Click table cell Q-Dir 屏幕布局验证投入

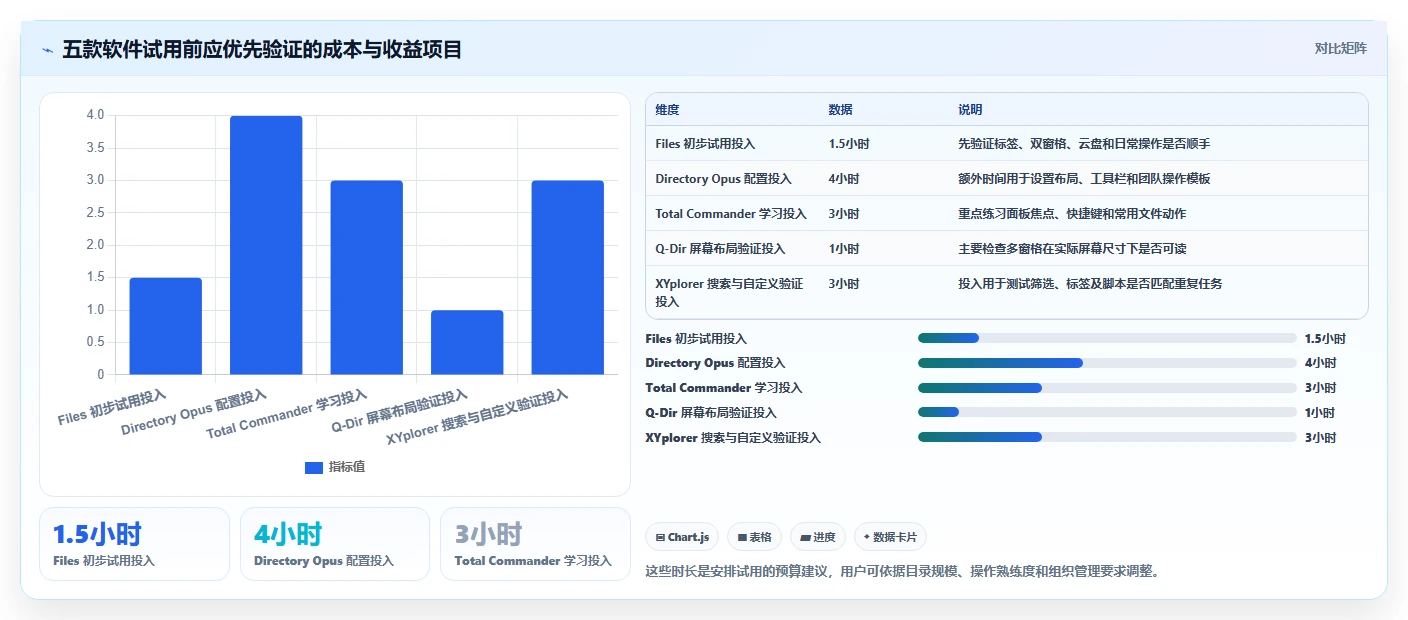coord(720,249)
